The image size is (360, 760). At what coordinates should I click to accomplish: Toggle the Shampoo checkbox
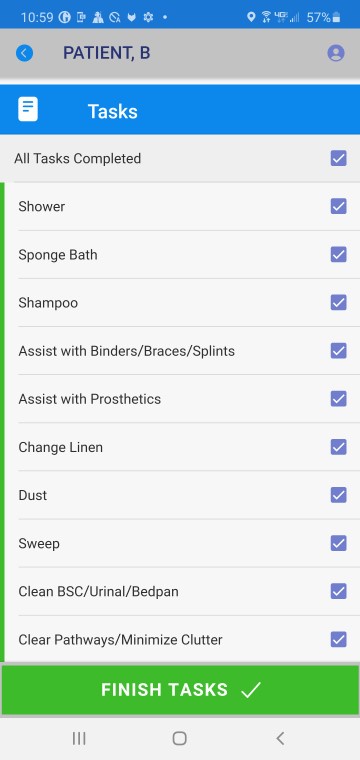(x=339, y=302)
